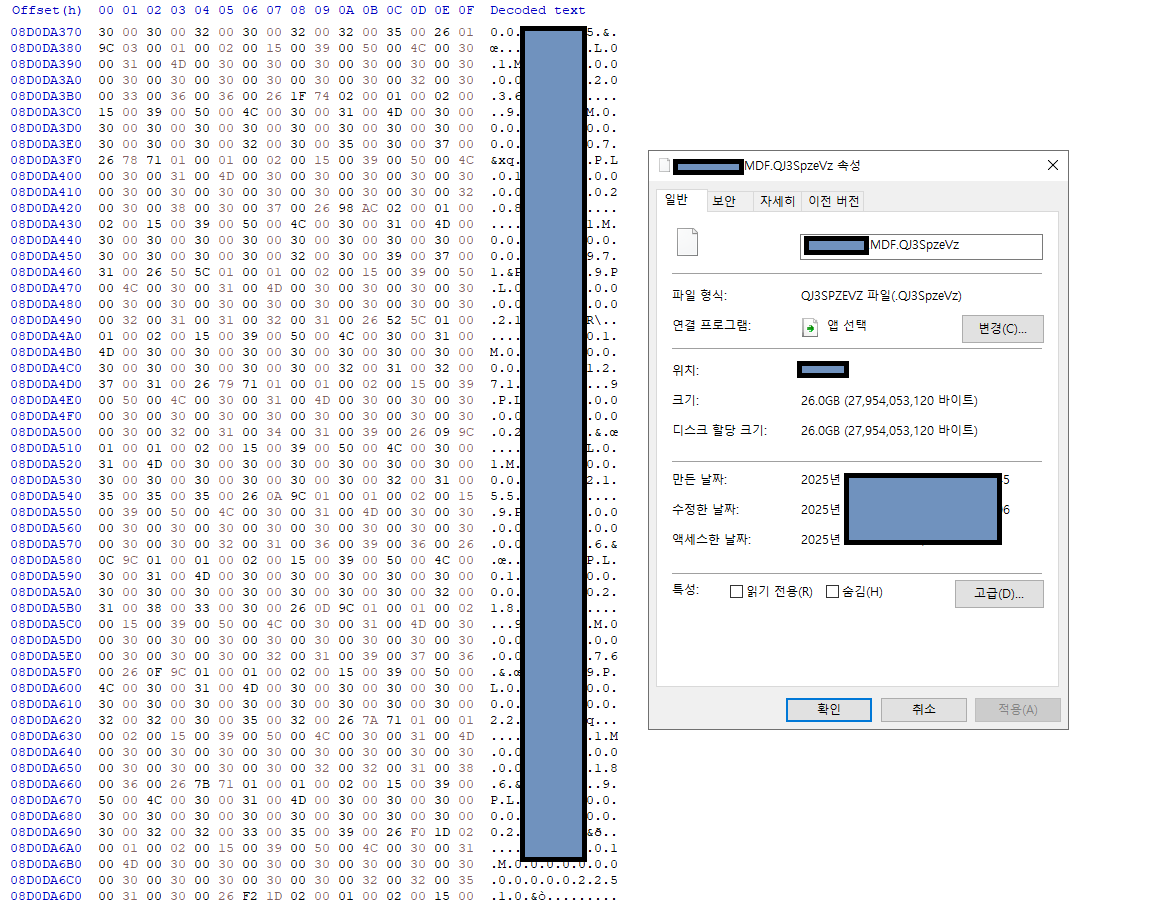This screenshot has width=1152, height=905.
Task: Click the 연결 프로그램 label
Action: click(711, 325)
